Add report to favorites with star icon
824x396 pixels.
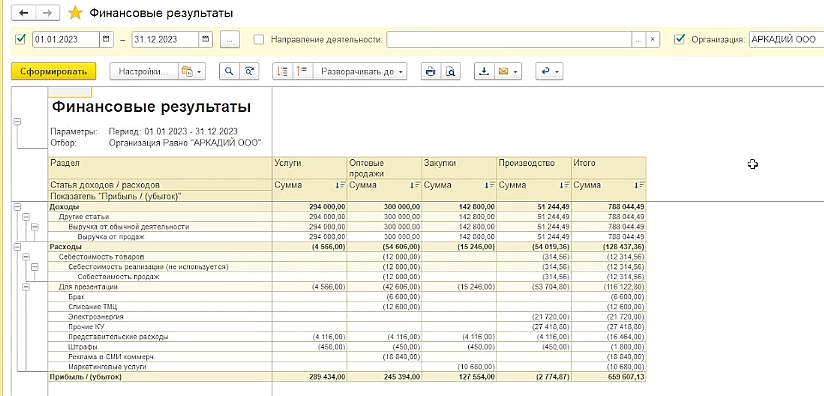tap(75, 13)
